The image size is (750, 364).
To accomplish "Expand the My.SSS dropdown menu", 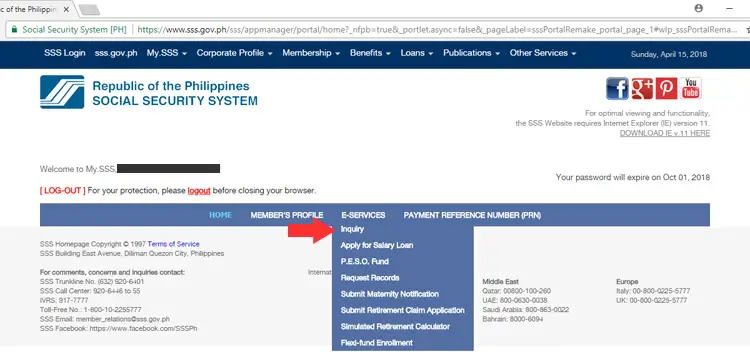I will tap(166, 53).
